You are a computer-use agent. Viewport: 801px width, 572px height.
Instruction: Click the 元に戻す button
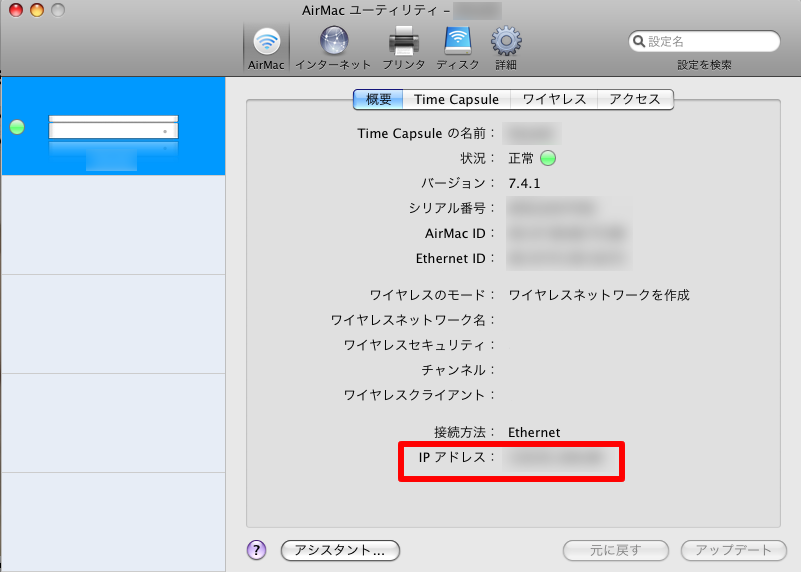coord(616,550)
